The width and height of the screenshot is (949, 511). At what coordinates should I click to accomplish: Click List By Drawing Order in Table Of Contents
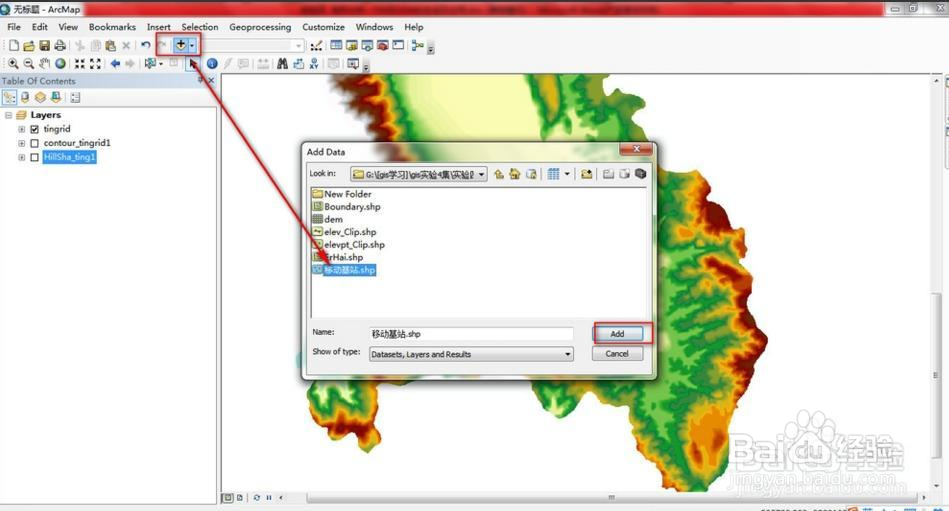click(9, 97)
